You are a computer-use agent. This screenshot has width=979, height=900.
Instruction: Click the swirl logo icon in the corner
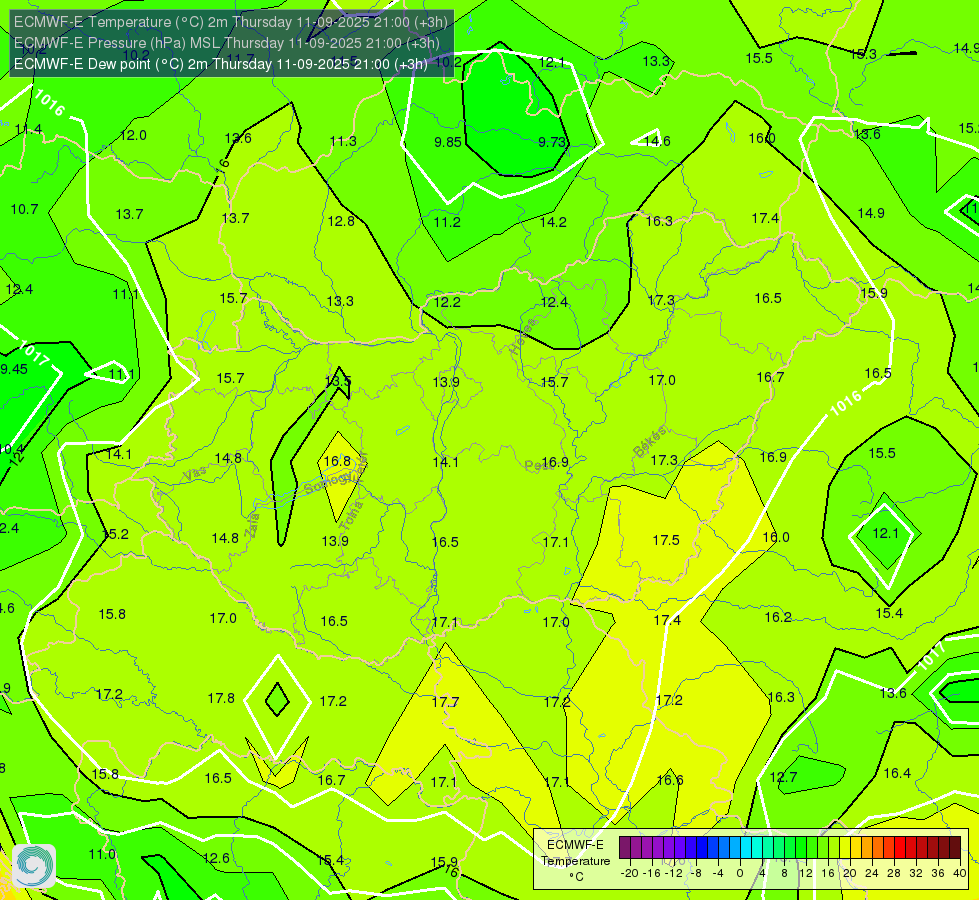34,866
